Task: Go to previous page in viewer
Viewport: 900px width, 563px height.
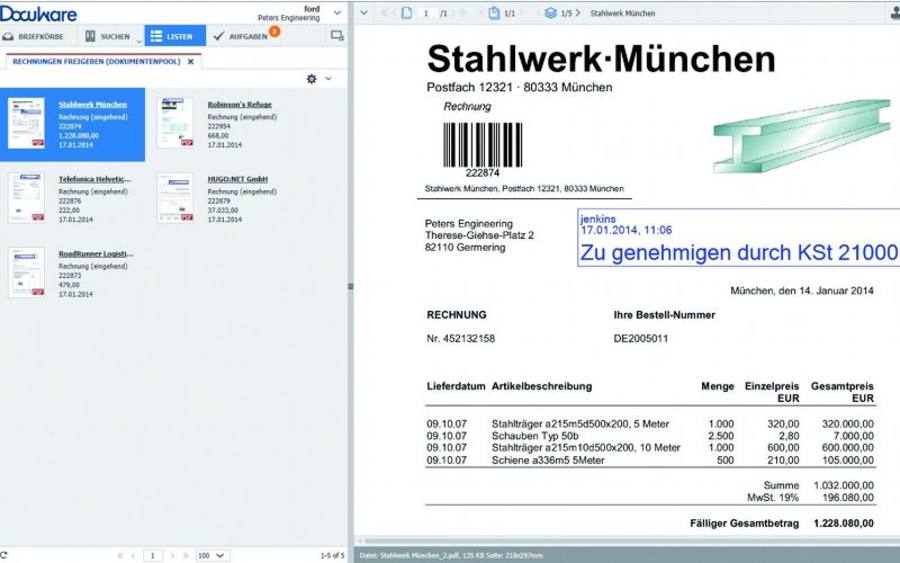Action: click(x=395, y=13)
